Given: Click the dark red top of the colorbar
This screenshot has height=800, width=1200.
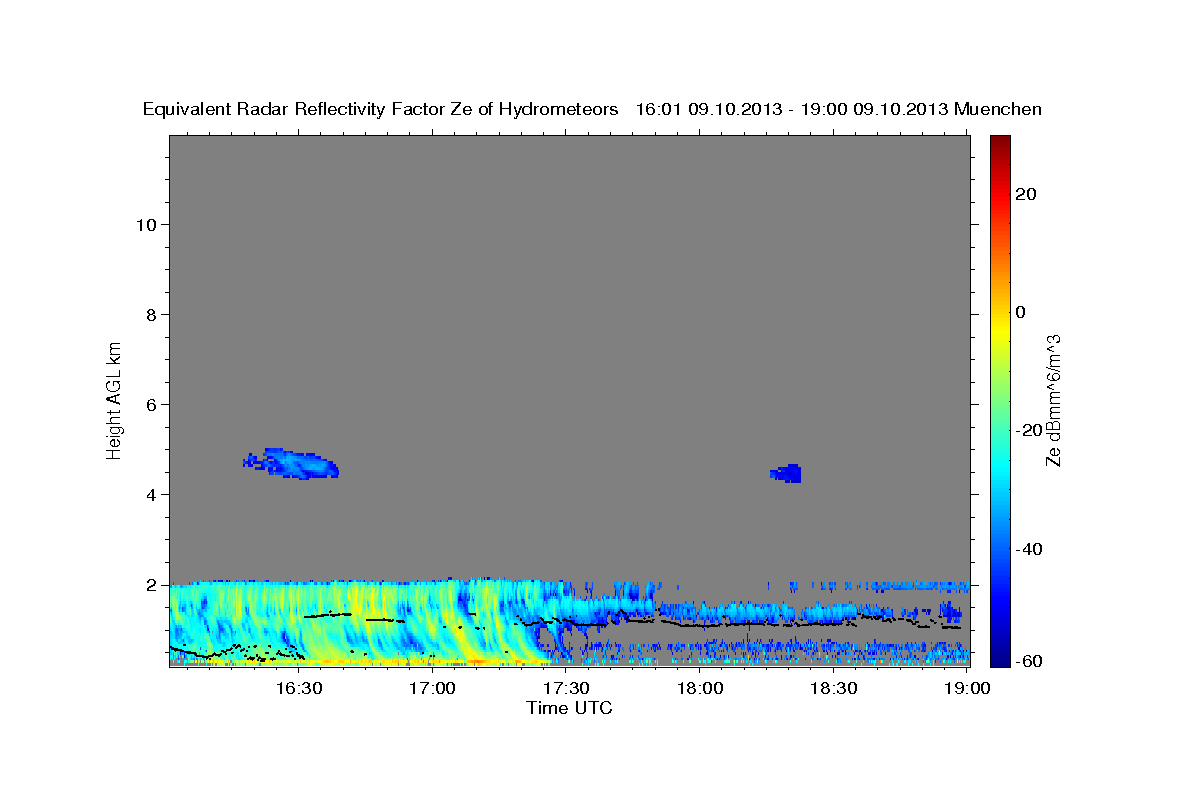Looking at the screenshot, I should (x=999, y=142).
